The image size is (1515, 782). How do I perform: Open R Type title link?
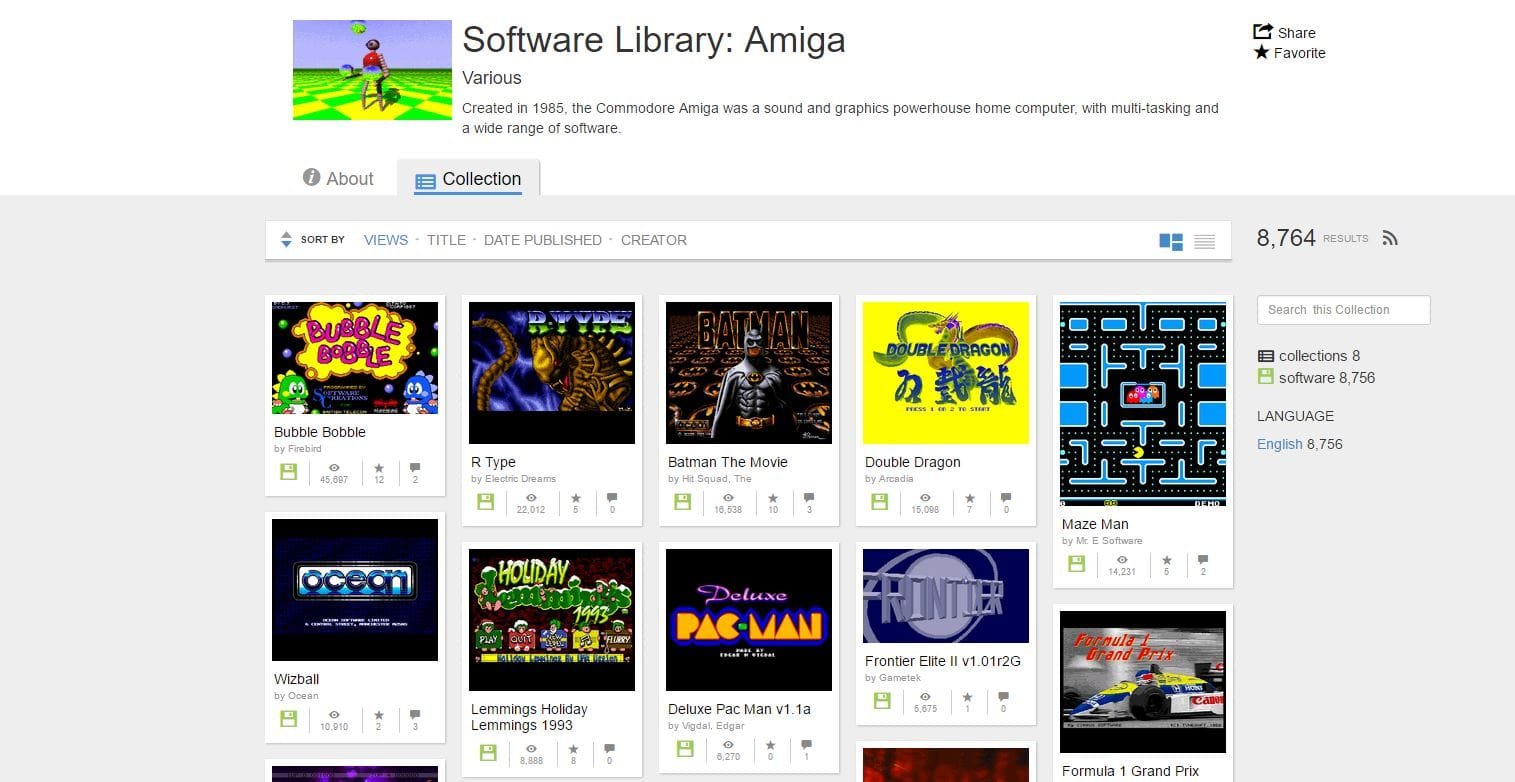tap(493, 462)
